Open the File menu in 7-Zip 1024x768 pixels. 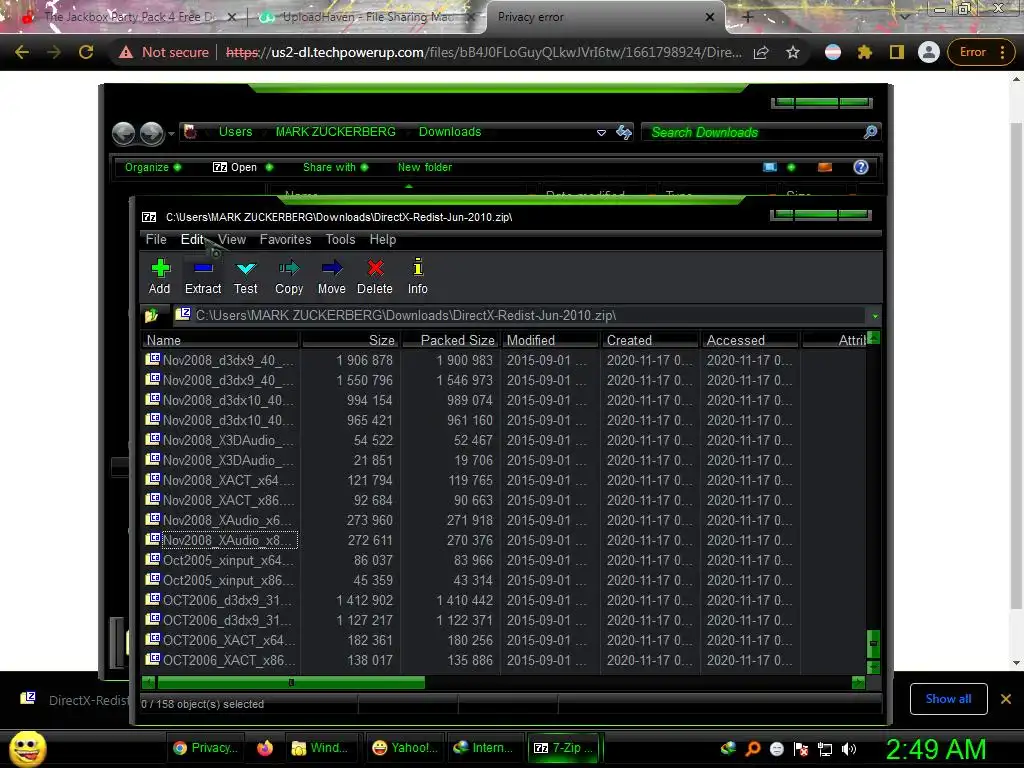[156, 240]
